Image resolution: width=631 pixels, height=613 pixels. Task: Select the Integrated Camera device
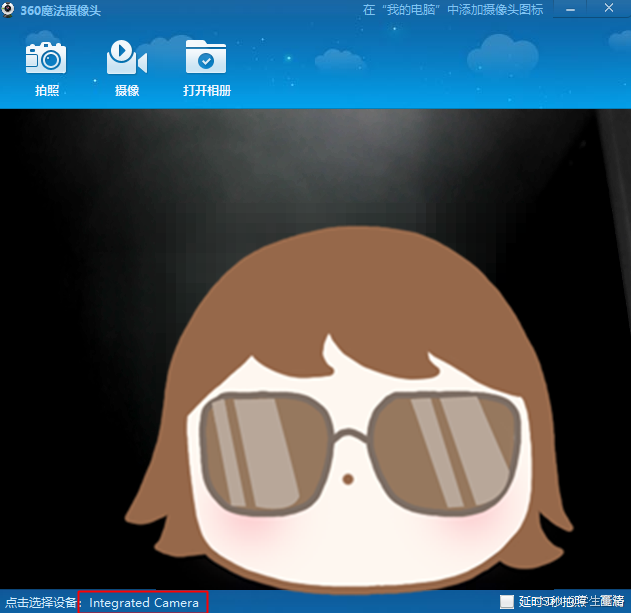(x=143, y=603)
